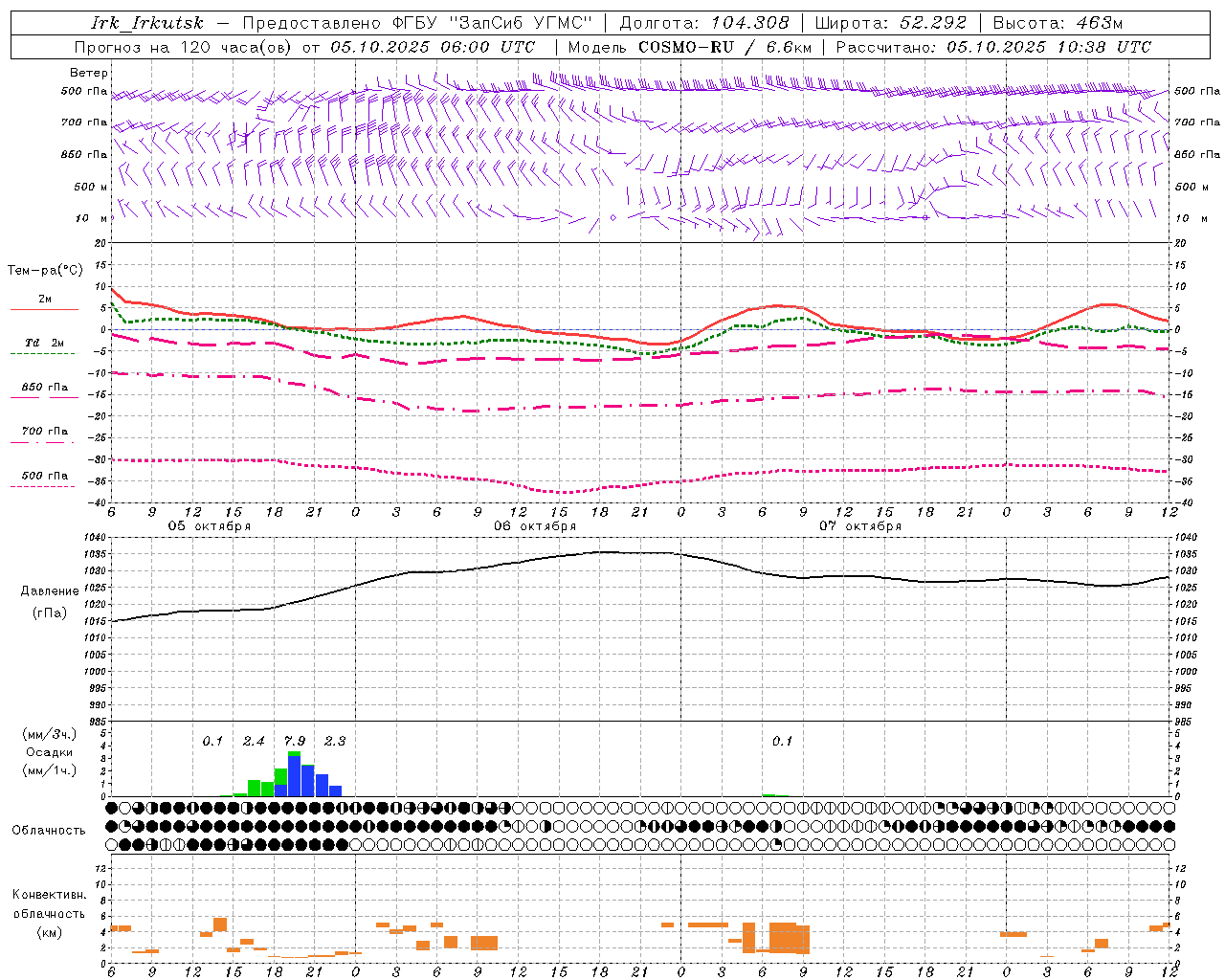1225x980 pixels.
Task: Click the forecast start text 05.10.2025 06:00 UTC
Action: [x=433, y=47]
